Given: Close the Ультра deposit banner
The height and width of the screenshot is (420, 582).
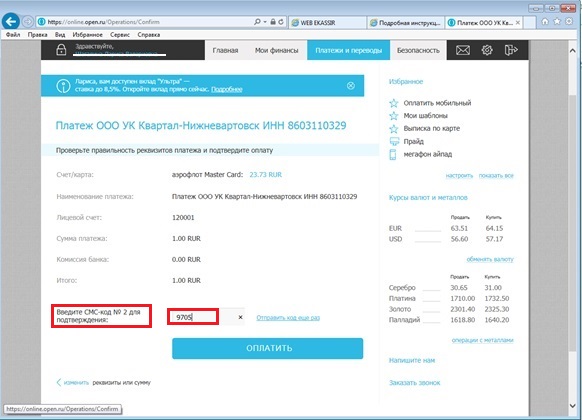Looking at the screenshot, I should (350, 86).
